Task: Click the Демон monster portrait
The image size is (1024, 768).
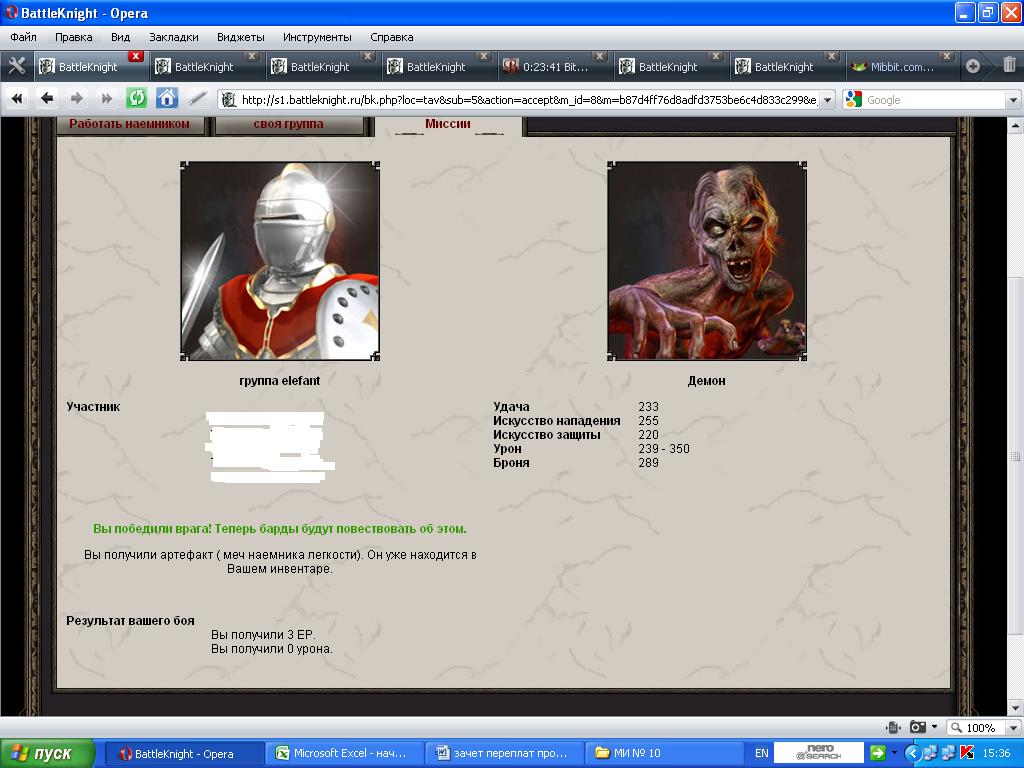Action: click(x=707, y=261)
